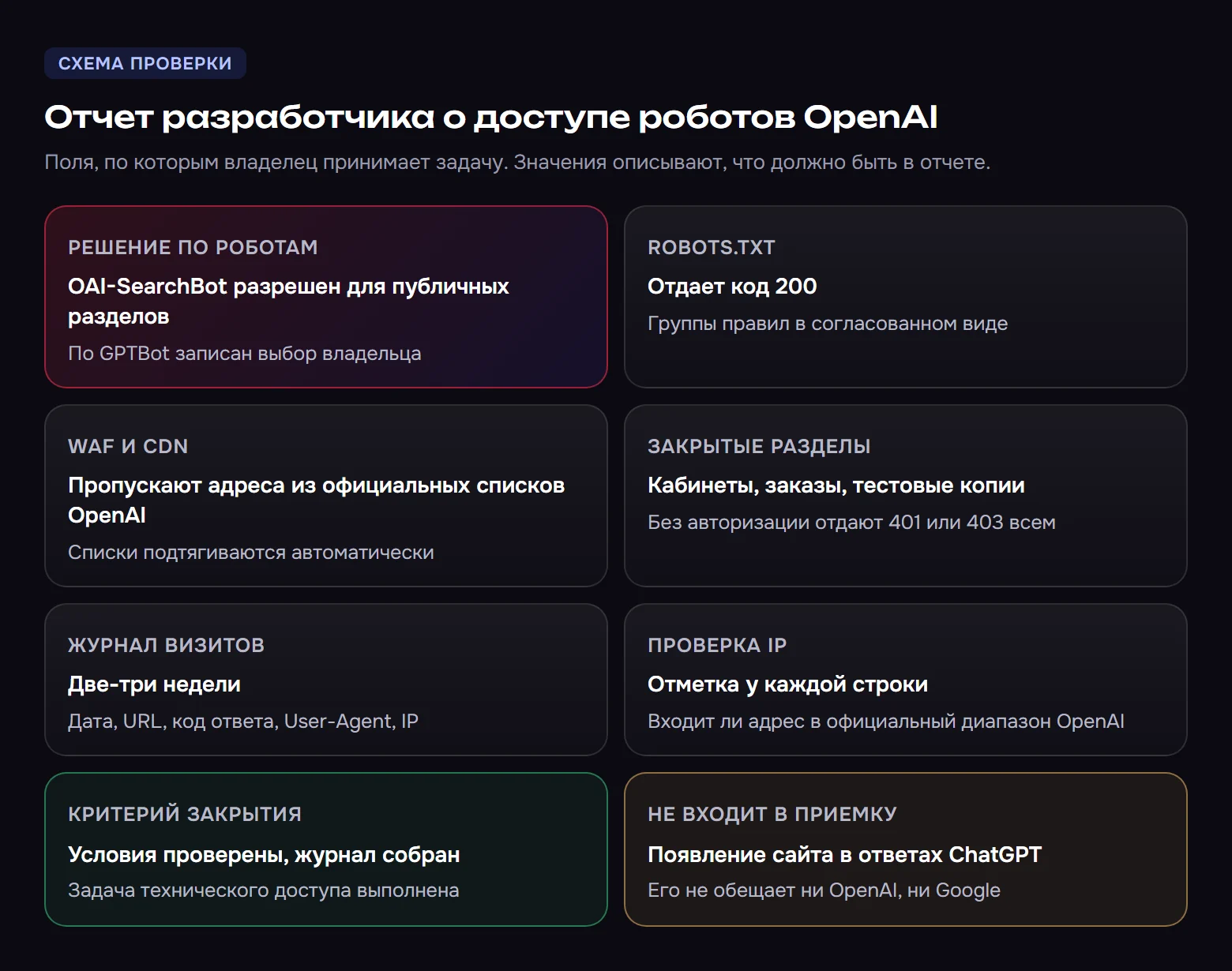Click «Появление сайта в ответах ChatGPT»

coord(844,854)
